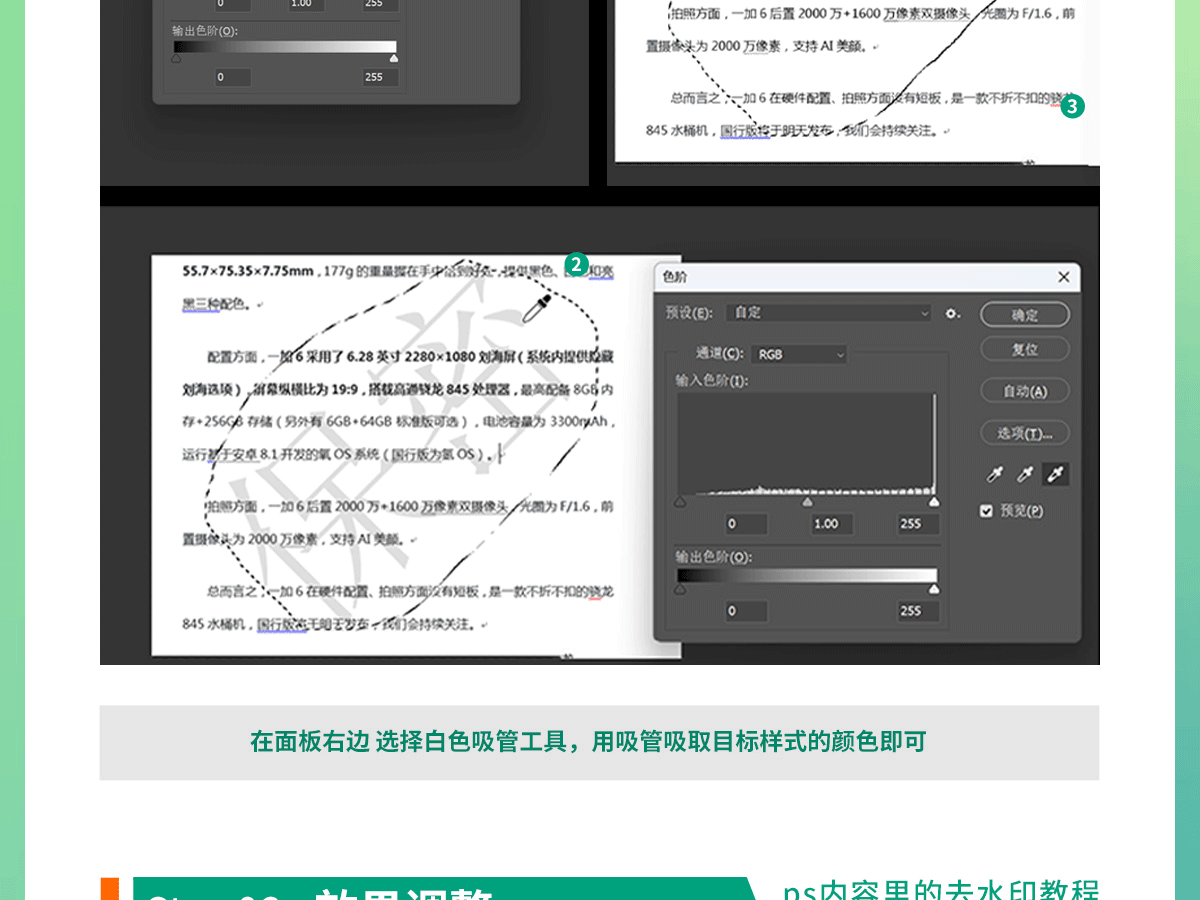Toggle the 预览(P) preview checkbox
This screenshot has height=900, width=1200.
[x=987, y=511]
